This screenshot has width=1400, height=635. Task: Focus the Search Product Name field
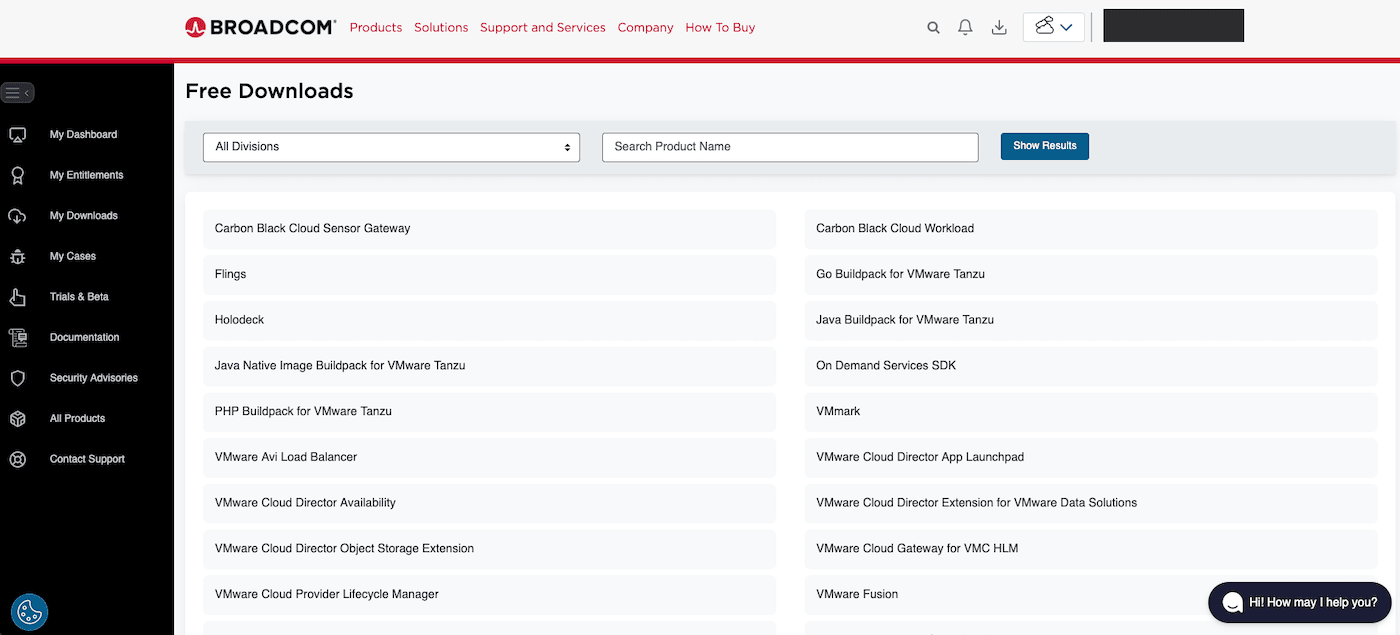tap(790, 147)
